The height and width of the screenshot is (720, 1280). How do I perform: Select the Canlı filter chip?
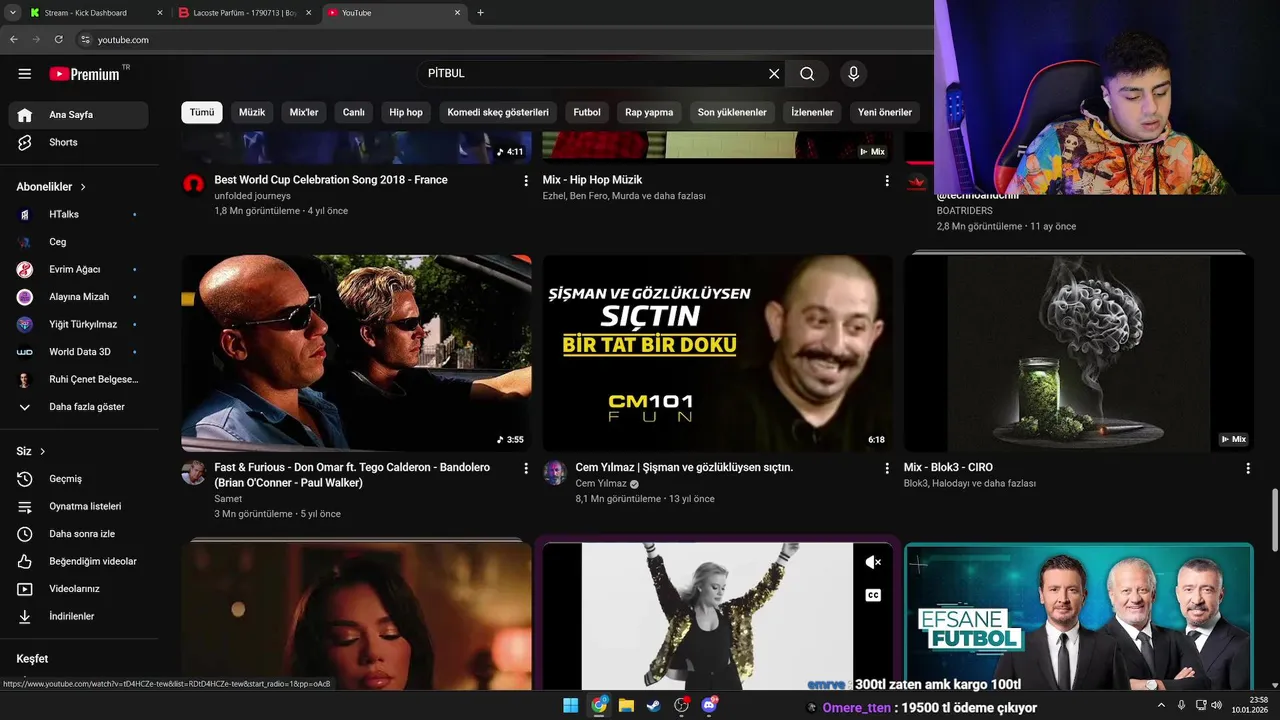pyautogui.click(x=354, y=112)
